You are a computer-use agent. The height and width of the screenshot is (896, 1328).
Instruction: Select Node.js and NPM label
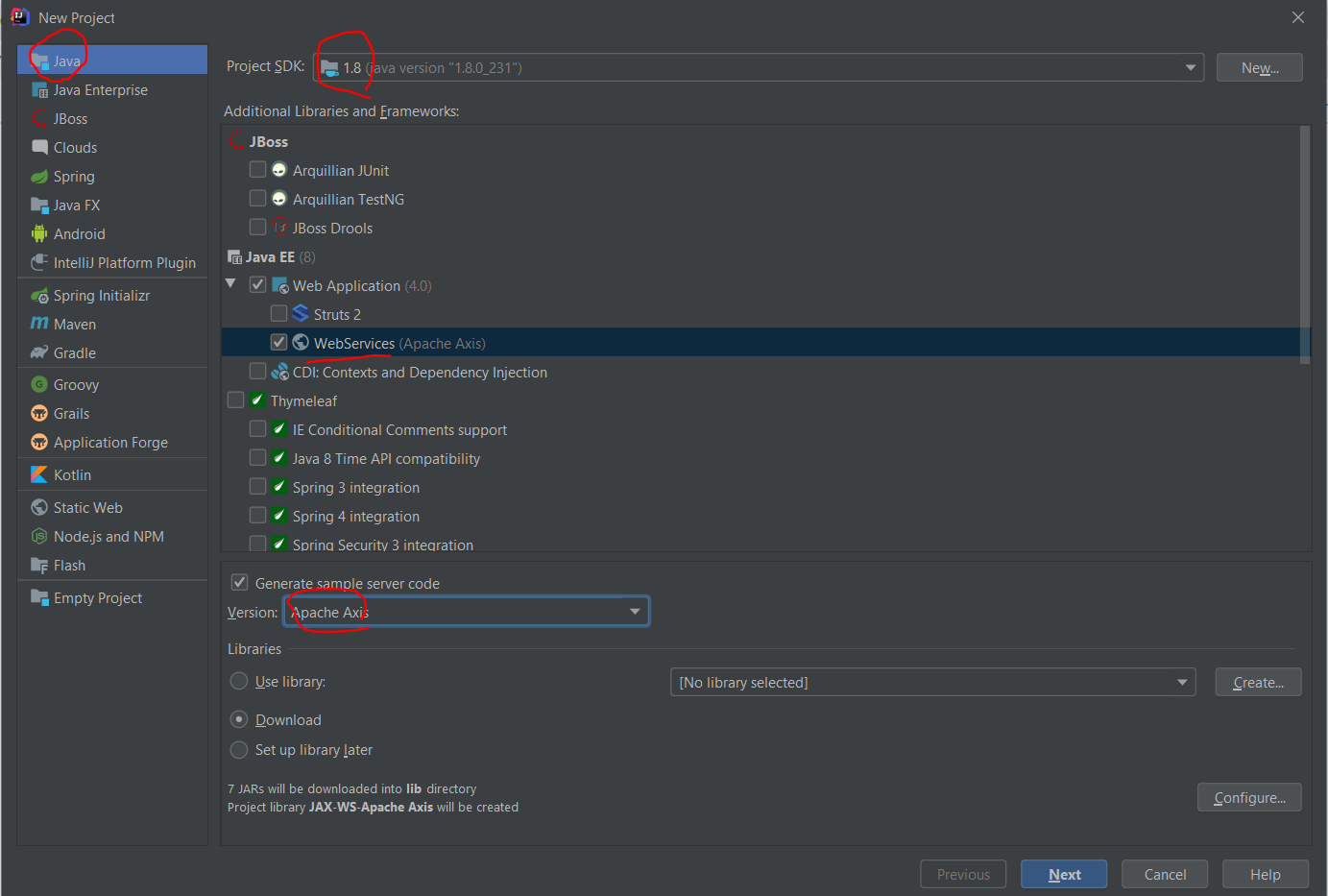(x=109, y=537)
